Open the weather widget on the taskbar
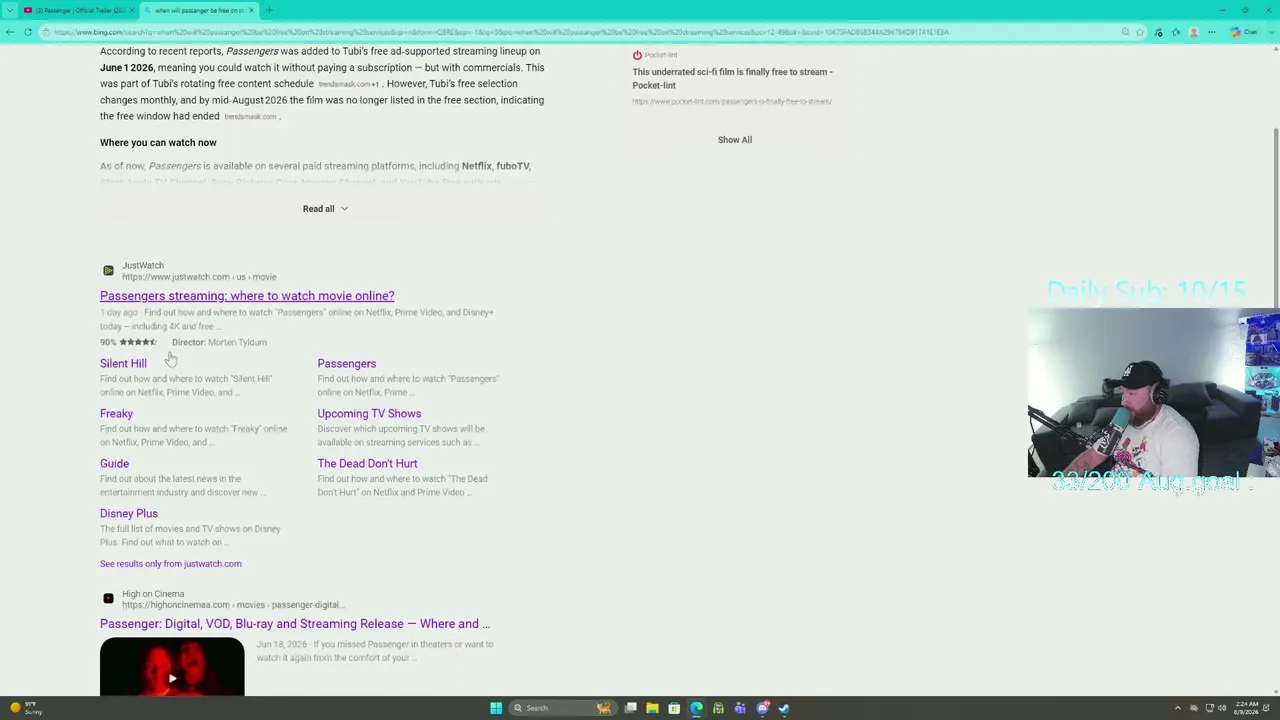Image resolution: width=1280 pixels, height=720 pixels. coord(26,708)
